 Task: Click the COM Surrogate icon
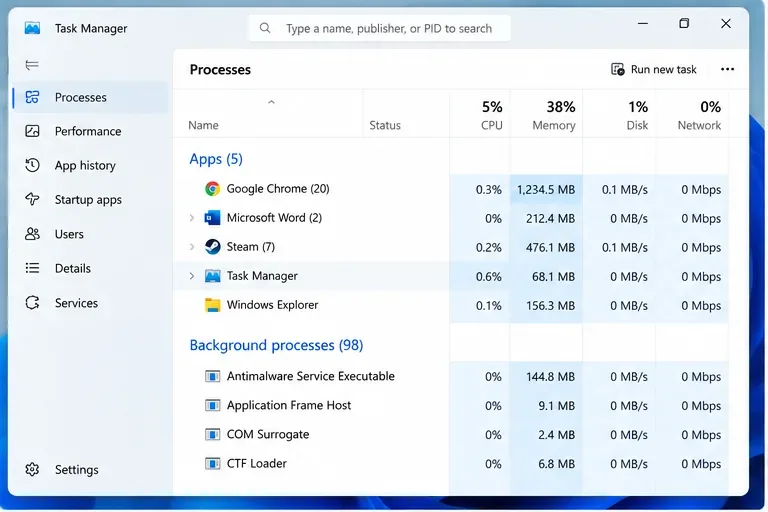(213, 434)
